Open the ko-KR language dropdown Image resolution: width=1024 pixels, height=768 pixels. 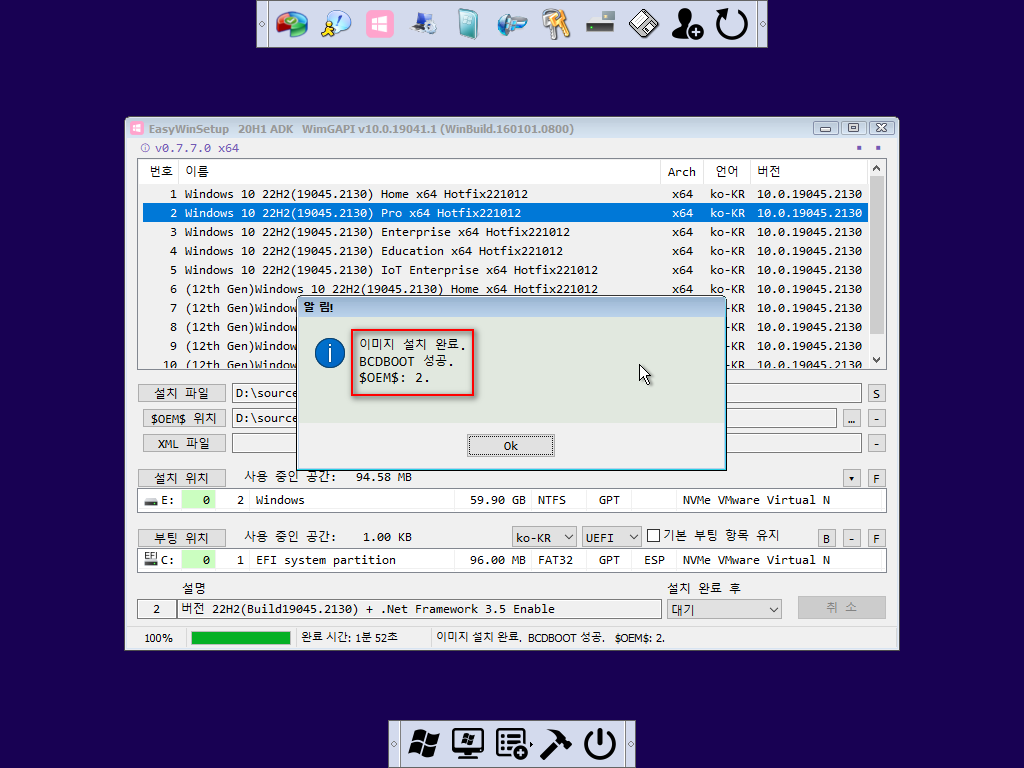pos(544,537)
